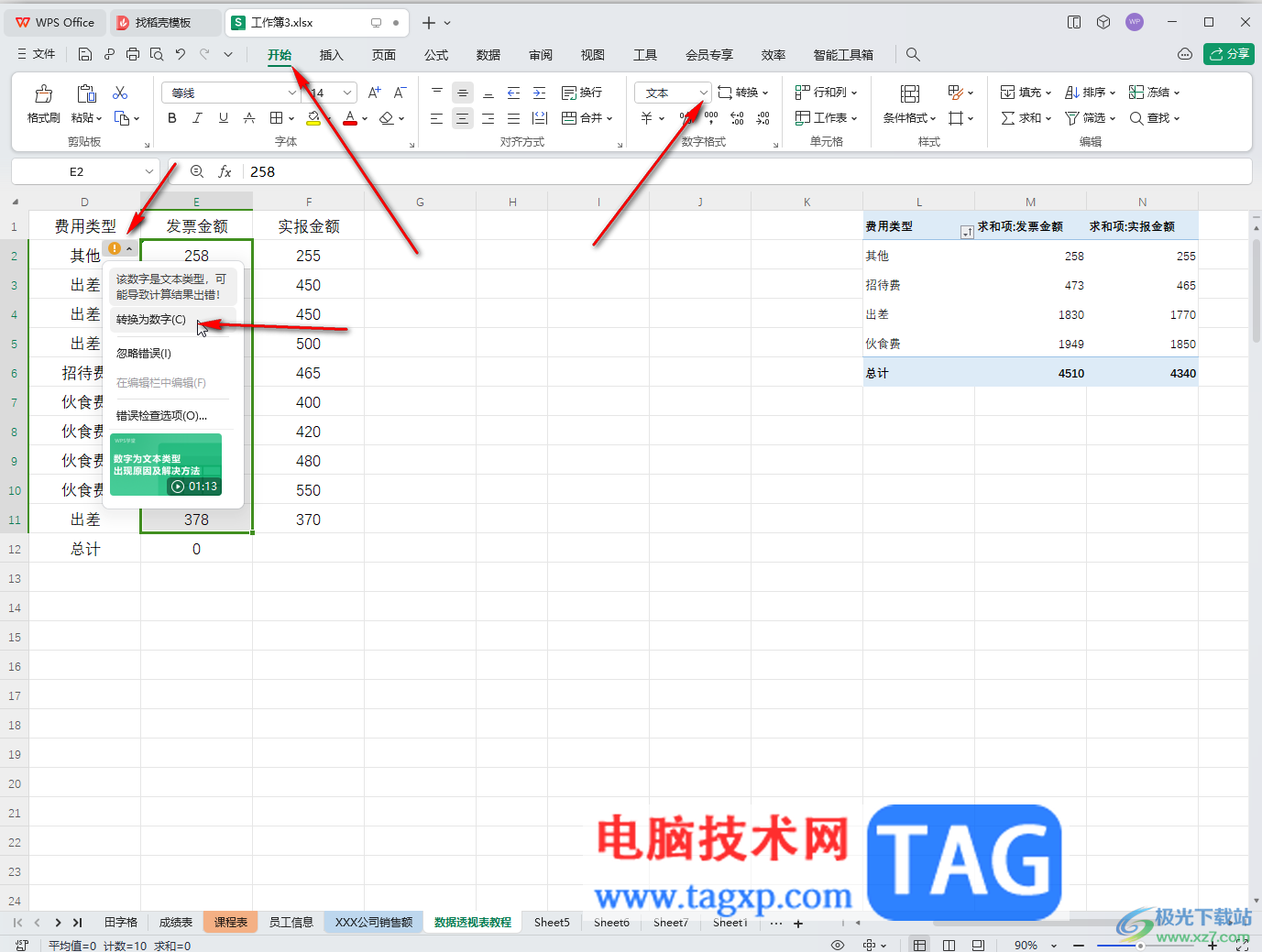Click the Undo arrow icon

point(181,54)
